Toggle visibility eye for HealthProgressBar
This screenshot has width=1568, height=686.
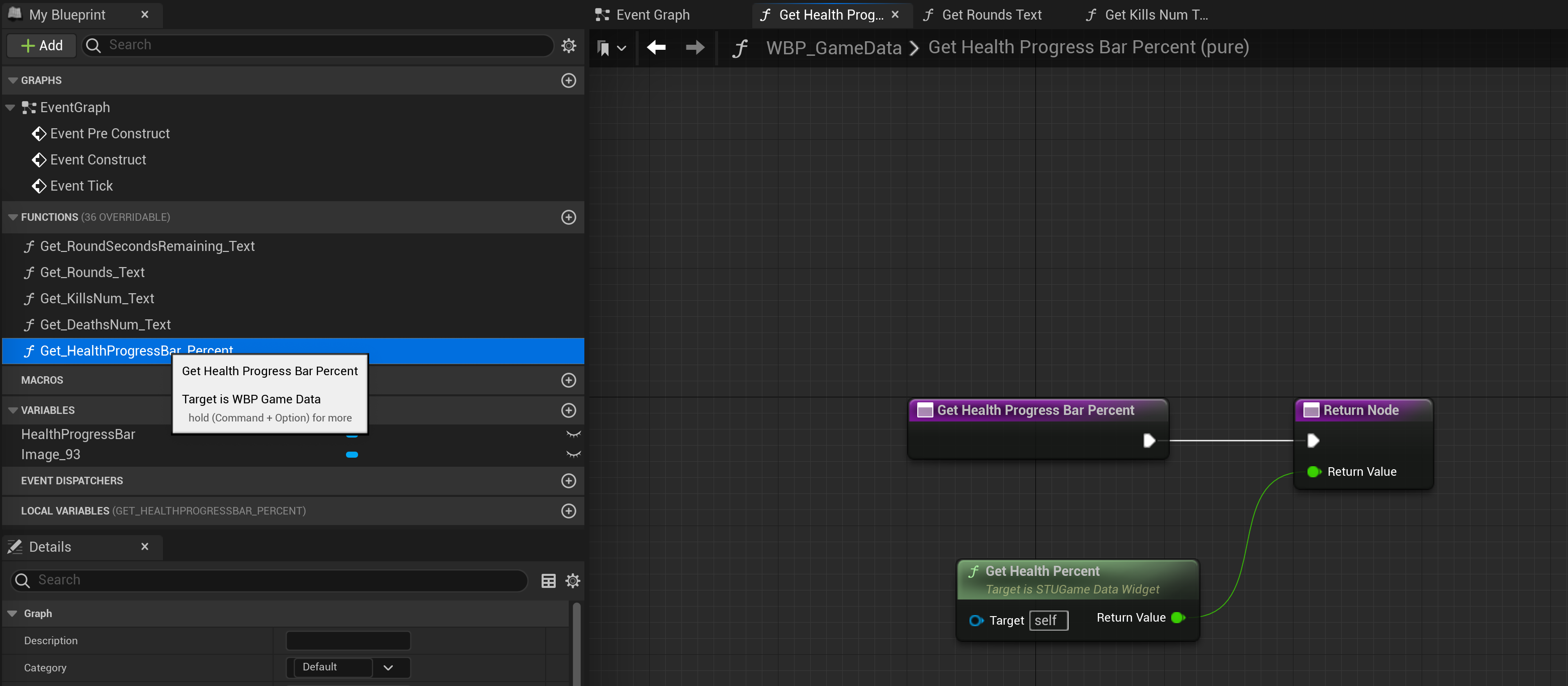(573, 435)
